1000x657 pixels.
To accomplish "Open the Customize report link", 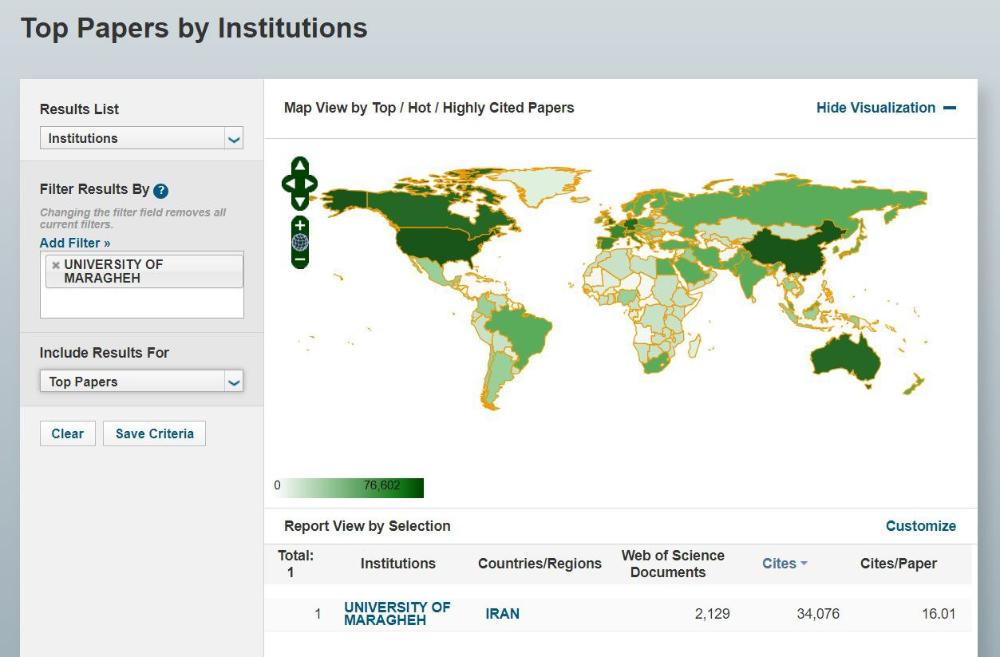I will [x=920, y=526].
